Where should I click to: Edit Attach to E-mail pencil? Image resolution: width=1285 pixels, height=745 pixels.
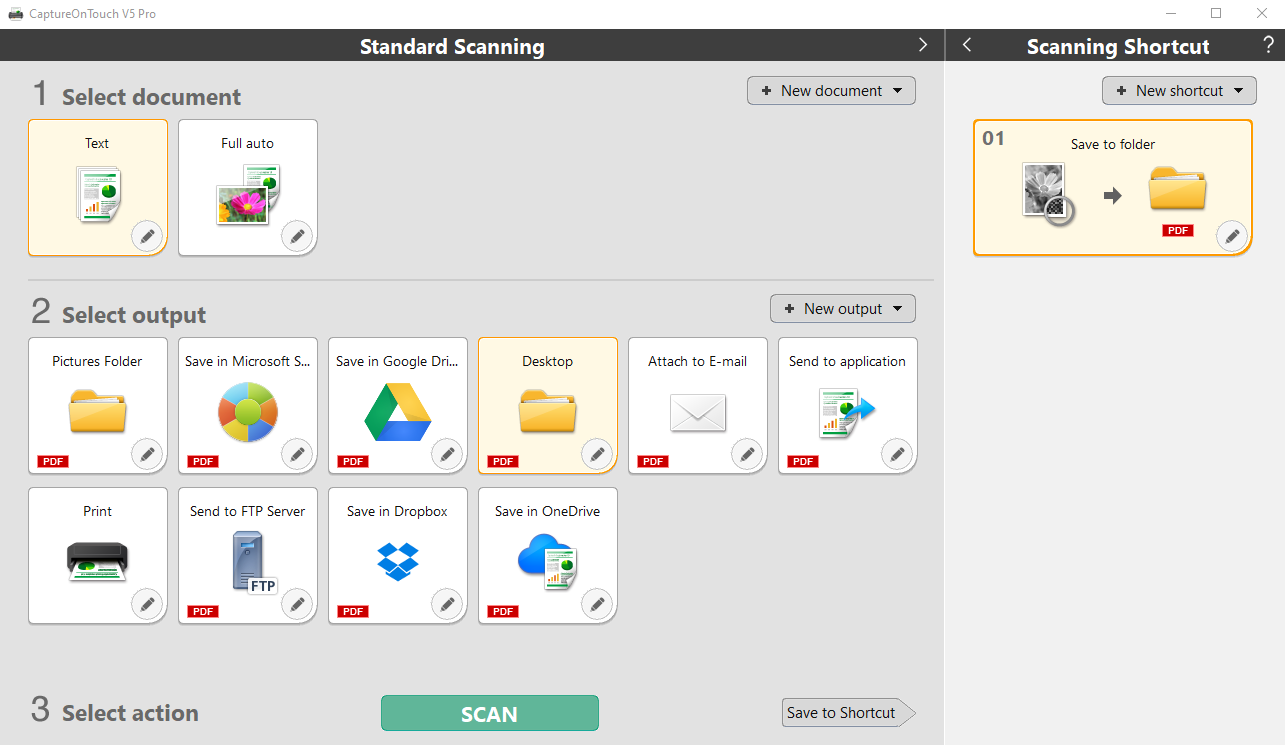click(x=747, y=455)
